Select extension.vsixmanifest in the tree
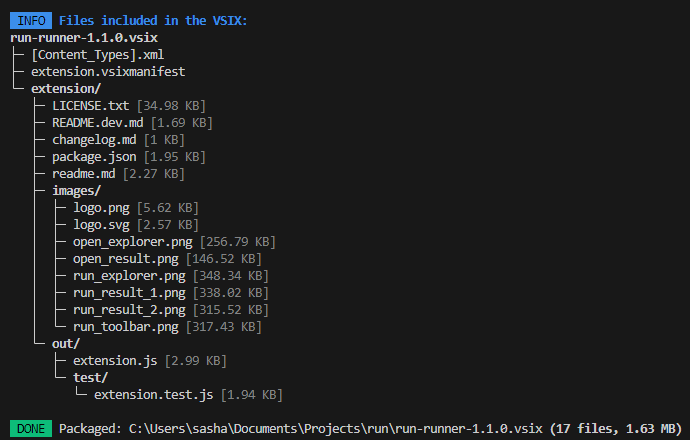Image resolution: width=690 pixels, height=440 pixels. point(108,72)
